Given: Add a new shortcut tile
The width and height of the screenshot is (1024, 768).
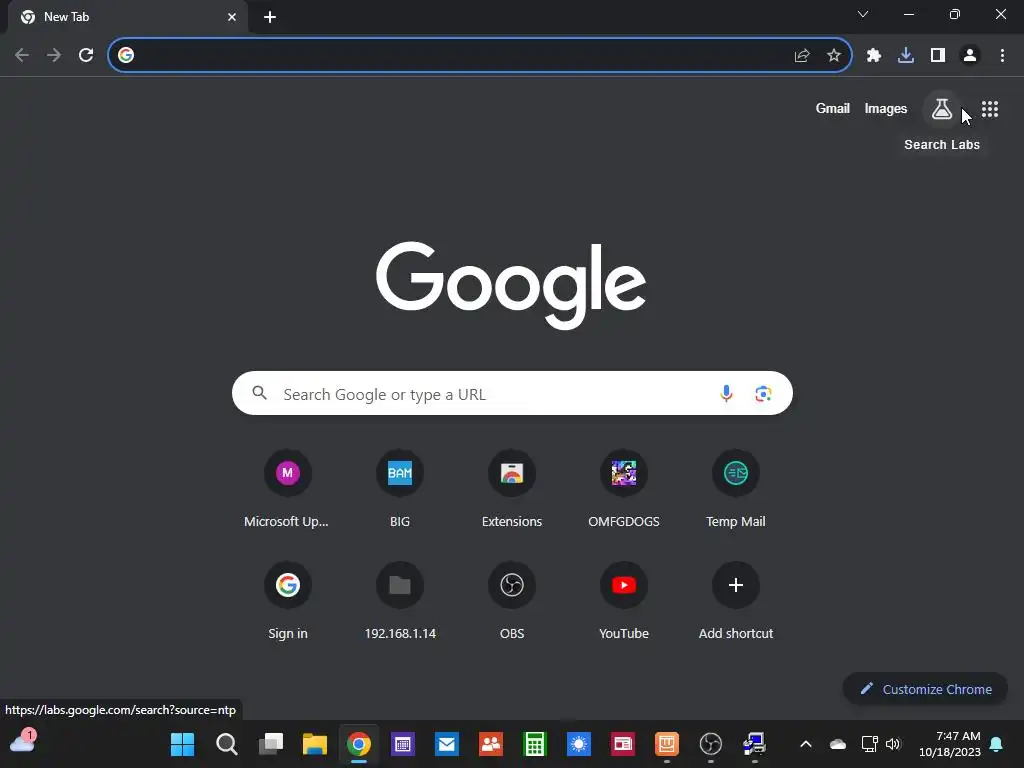Looking at the screenshot, I should pos(735,601).
